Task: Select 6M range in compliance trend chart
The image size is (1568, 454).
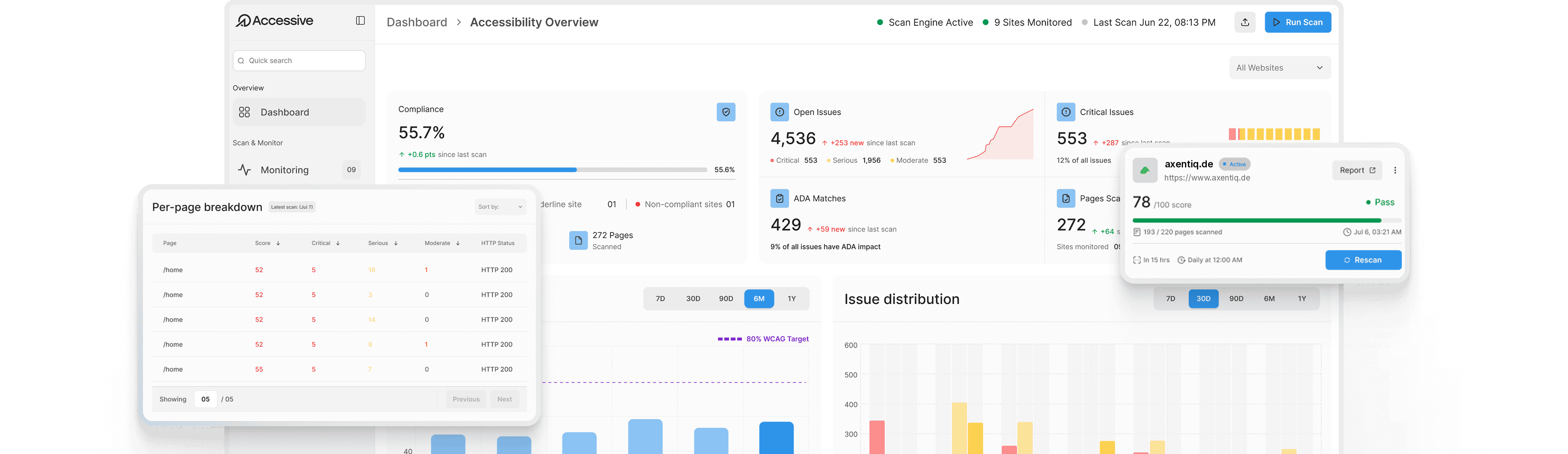Action: (759, 299)
